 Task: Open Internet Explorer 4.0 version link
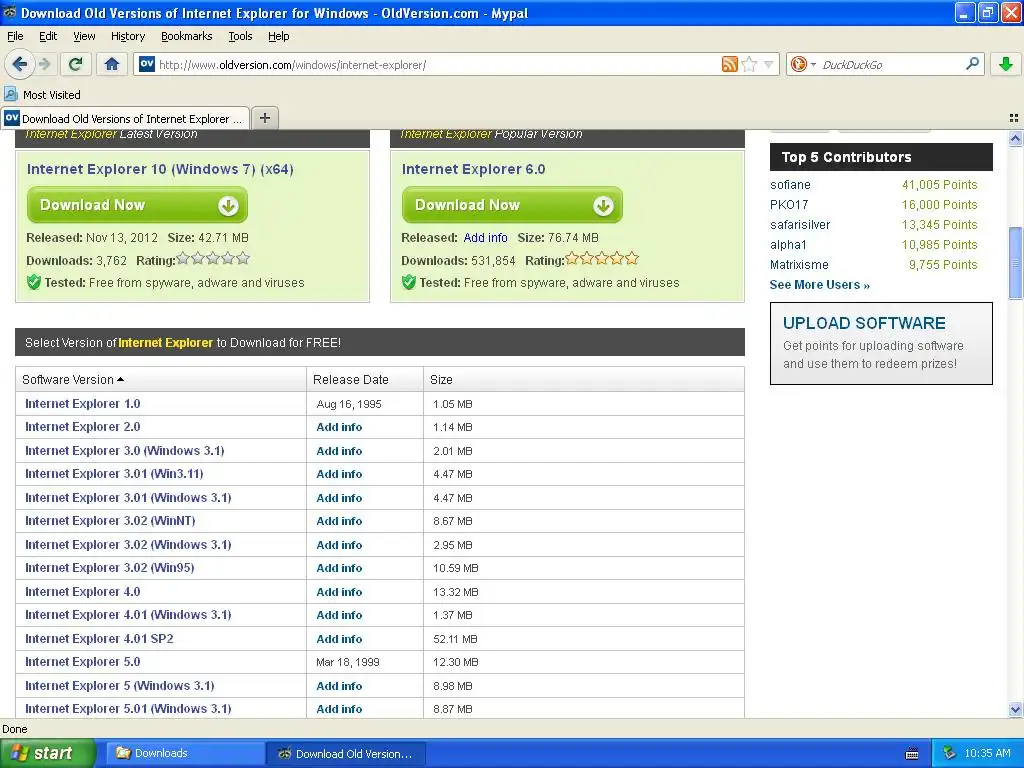pos(82,592)
